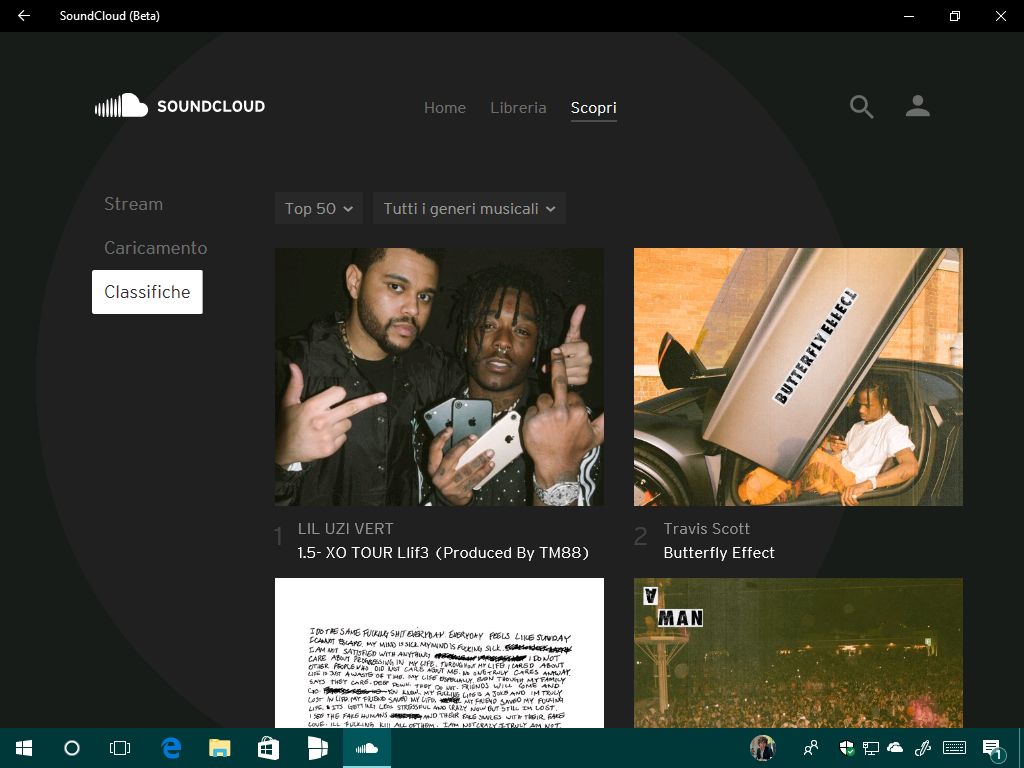The height and width of the screenshot is (768, 1024).
Task: Open Cortana search circle in taskbar
Action: (x=72, y=748)
